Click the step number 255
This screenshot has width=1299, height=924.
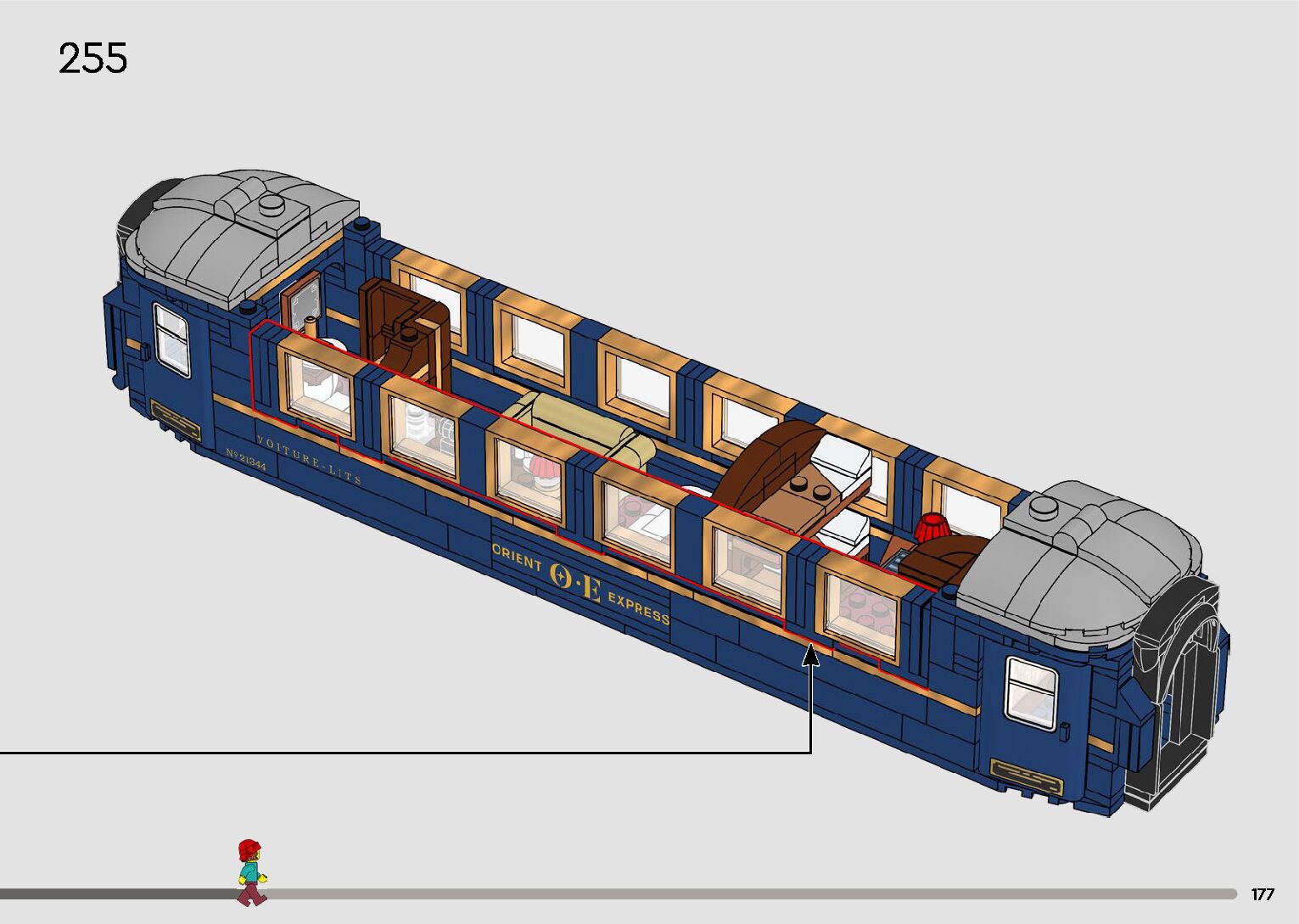click(92, 59)
